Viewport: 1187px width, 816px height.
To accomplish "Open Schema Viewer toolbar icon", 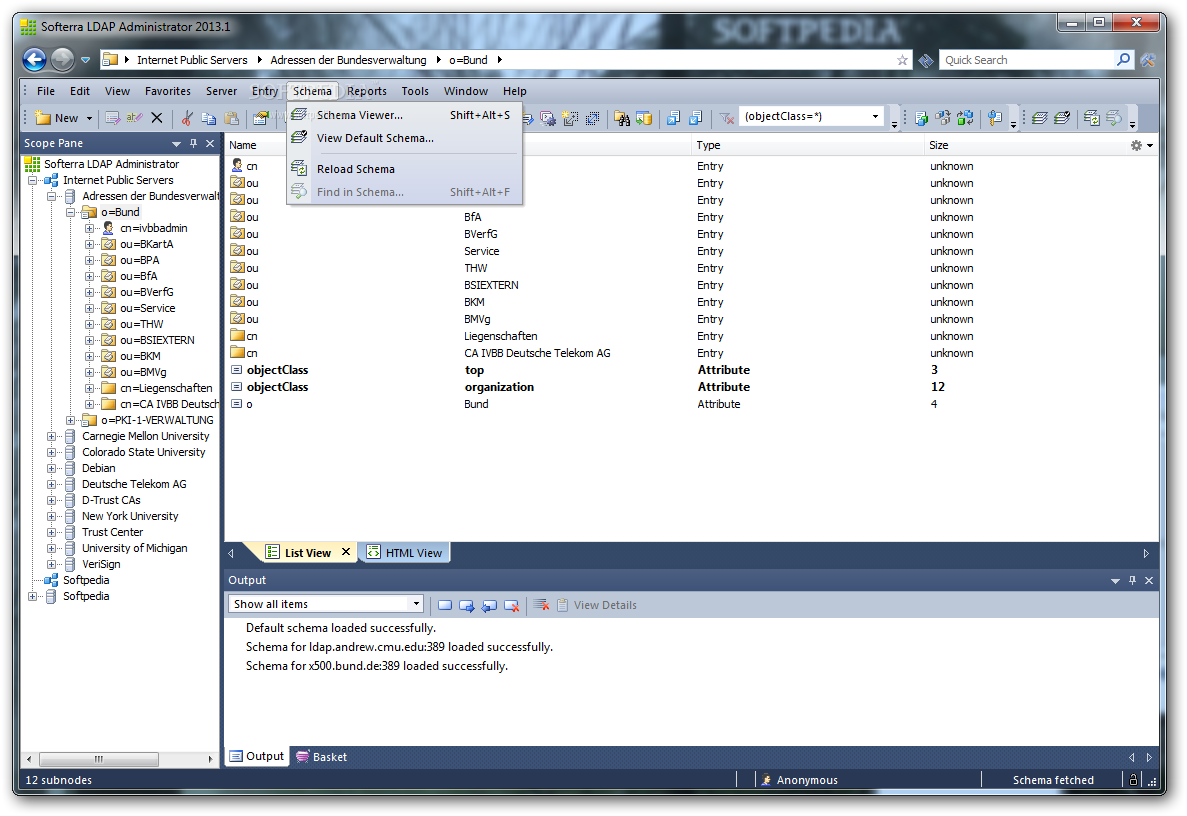I will (1039, 117).
